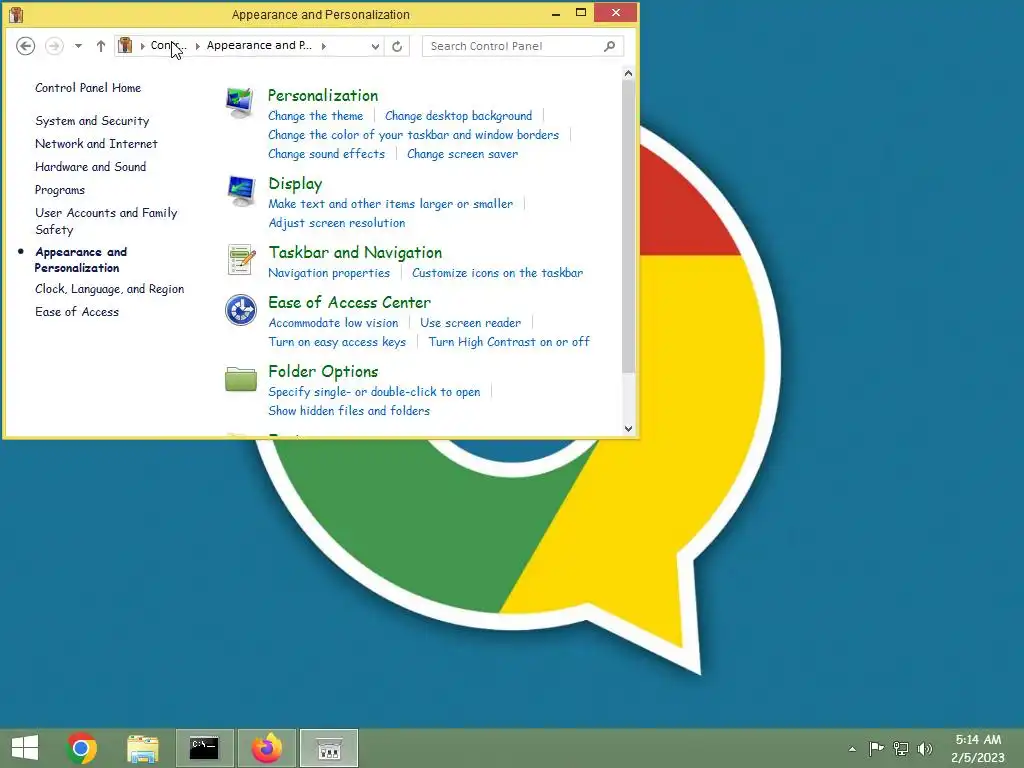Click Adjust screen resolution

click(x=337, y=223)
